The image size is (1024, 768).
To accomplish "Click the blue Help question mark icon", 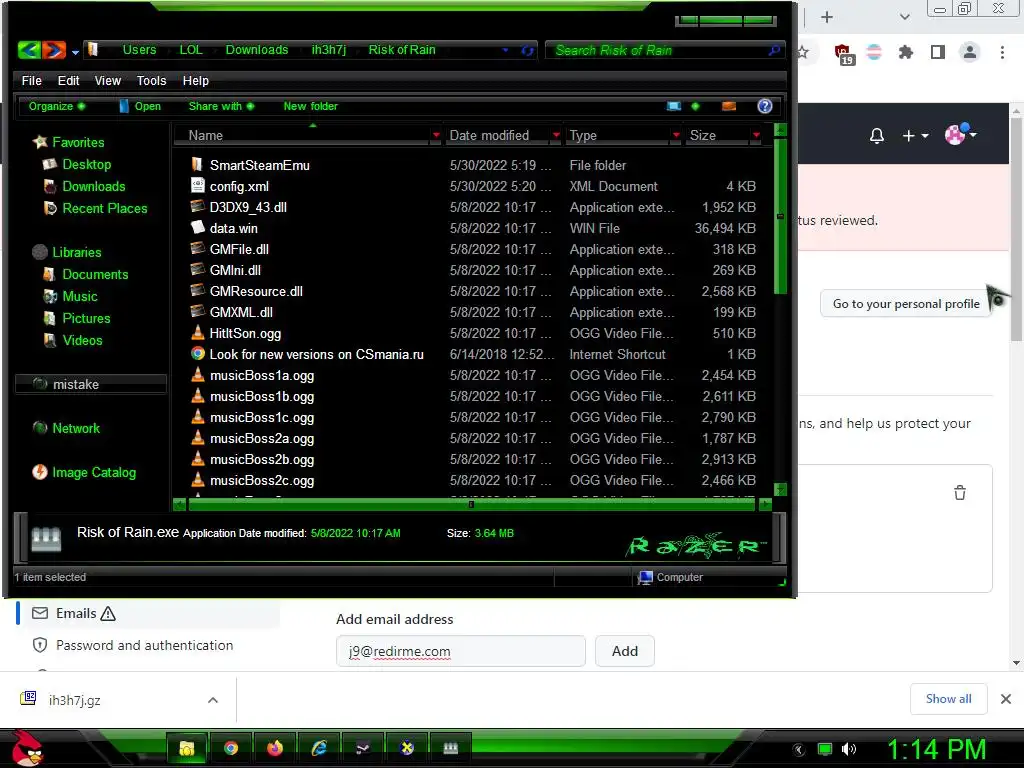I will coord(765,106).
